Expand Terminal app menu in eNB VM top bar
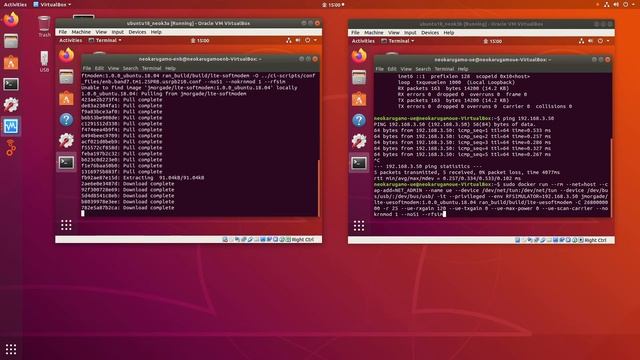The height and width of the screenshot is (360, 640). 105,40
